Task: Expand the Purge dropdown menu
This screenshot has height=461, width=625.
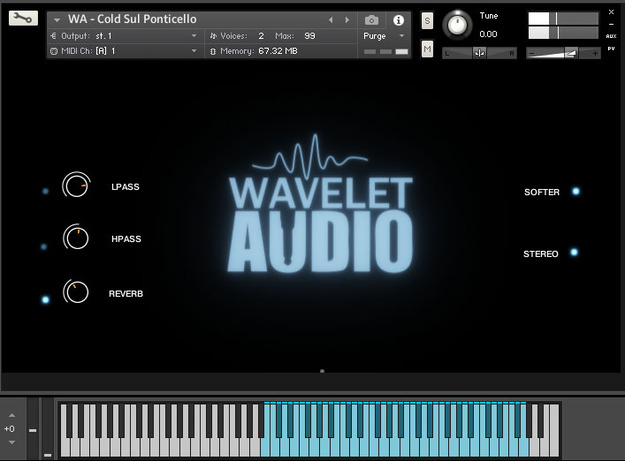Action: coord(383,36)
